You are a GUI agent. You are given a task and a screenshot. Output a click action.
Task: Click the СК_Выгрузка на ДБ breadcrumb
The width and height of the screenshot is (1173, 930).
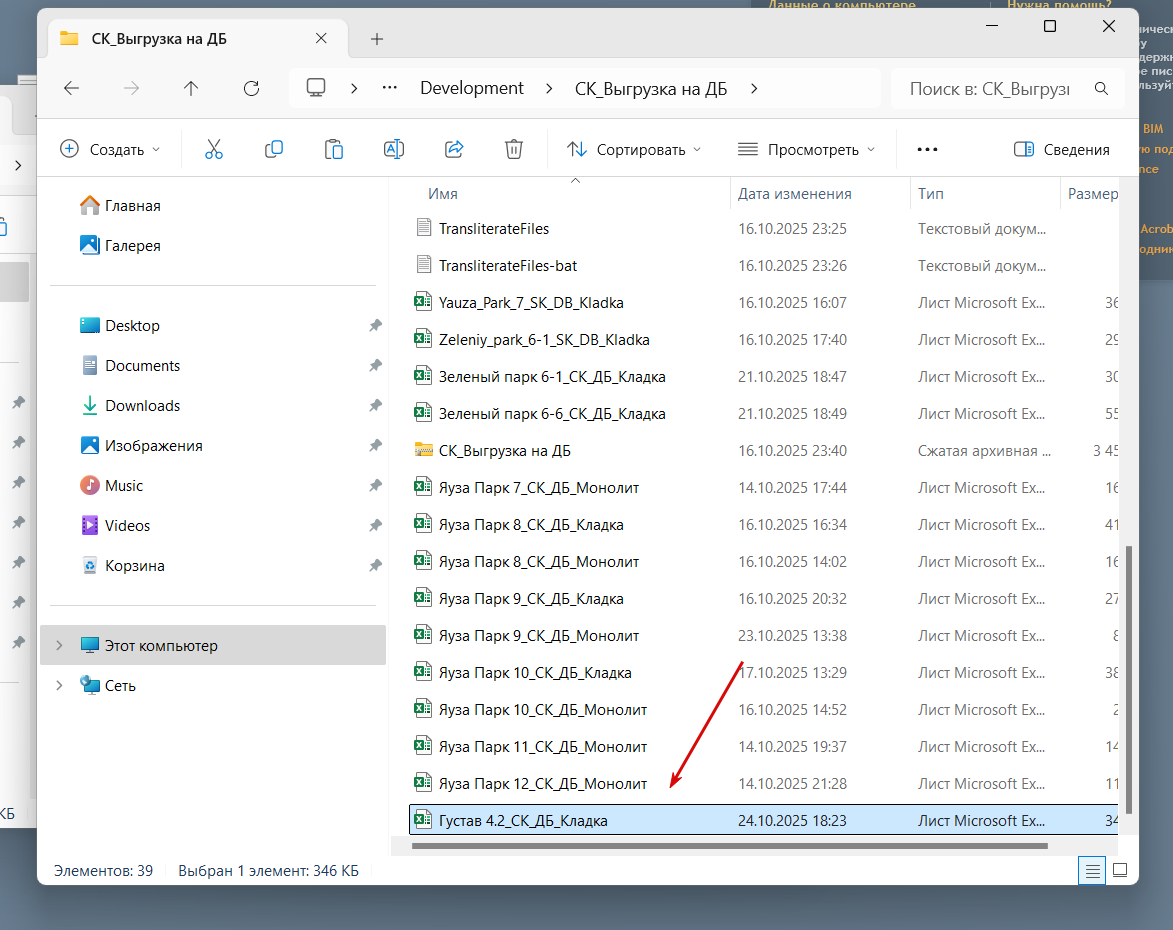(x=651, y=88)
